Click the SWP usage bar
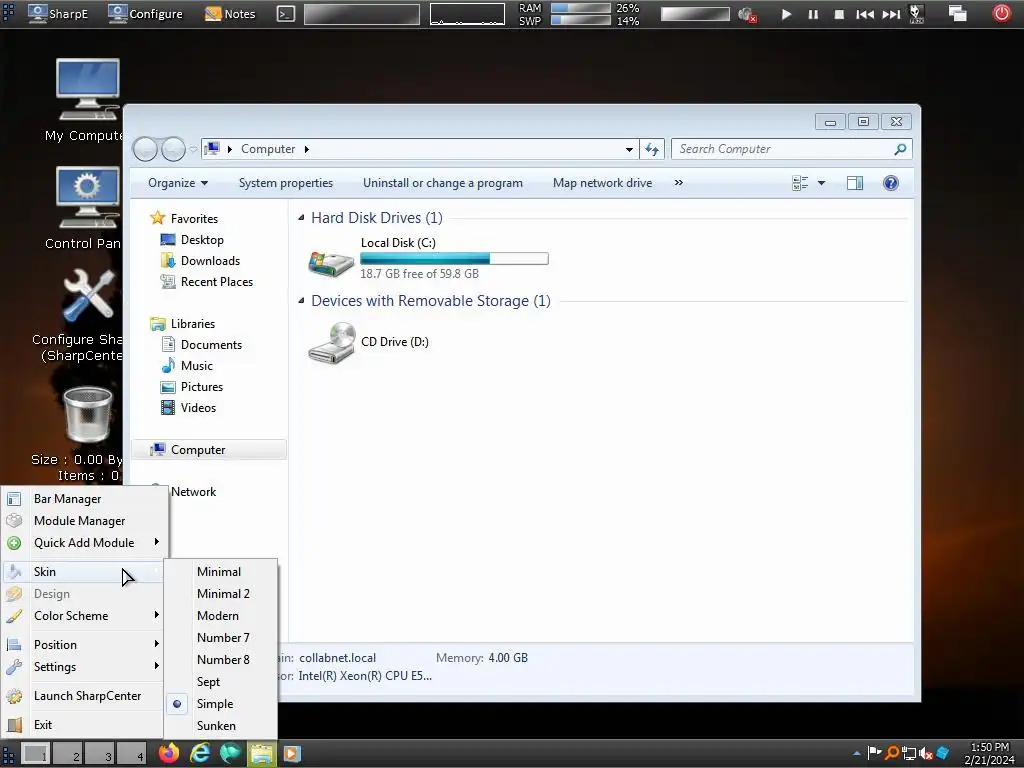The image size is (1024, 768). point(581,20)
